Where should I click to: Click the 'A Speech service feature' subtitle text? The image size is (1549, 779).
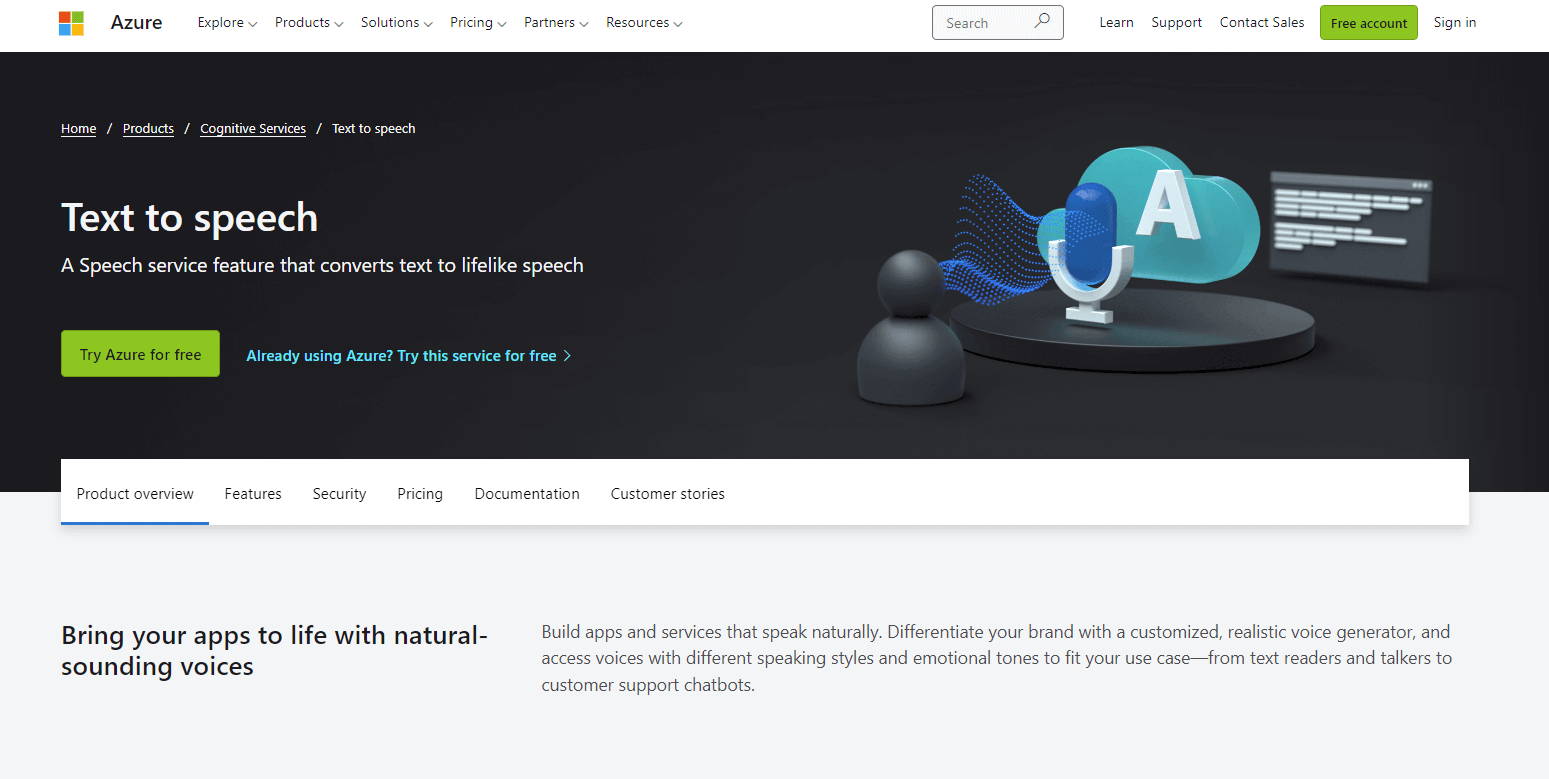322,265
